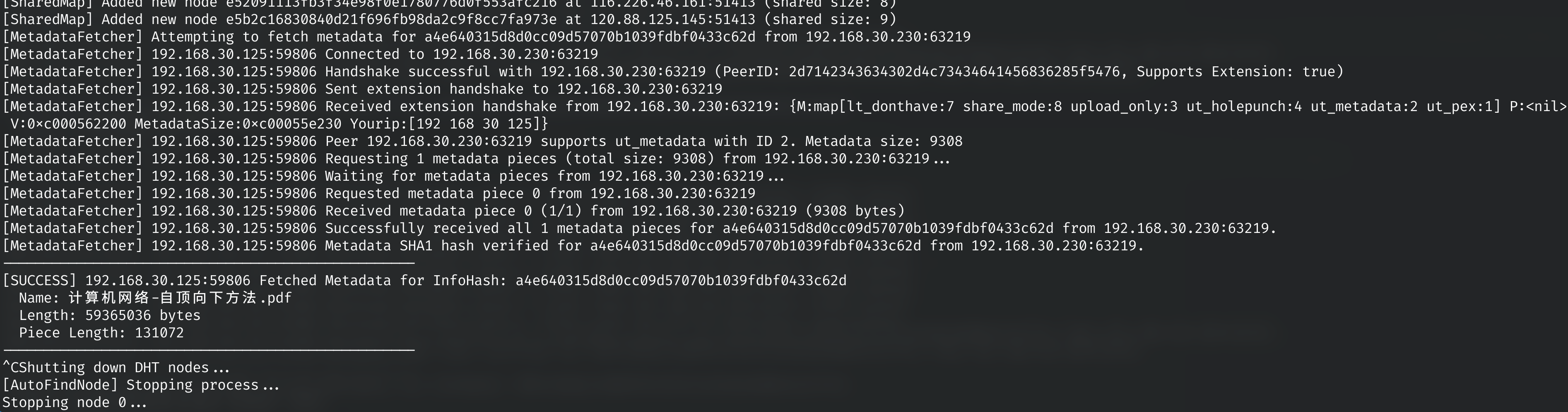Click the InfoHash on the SUCCESS line
1568x412 pixels.
point(681,280)
